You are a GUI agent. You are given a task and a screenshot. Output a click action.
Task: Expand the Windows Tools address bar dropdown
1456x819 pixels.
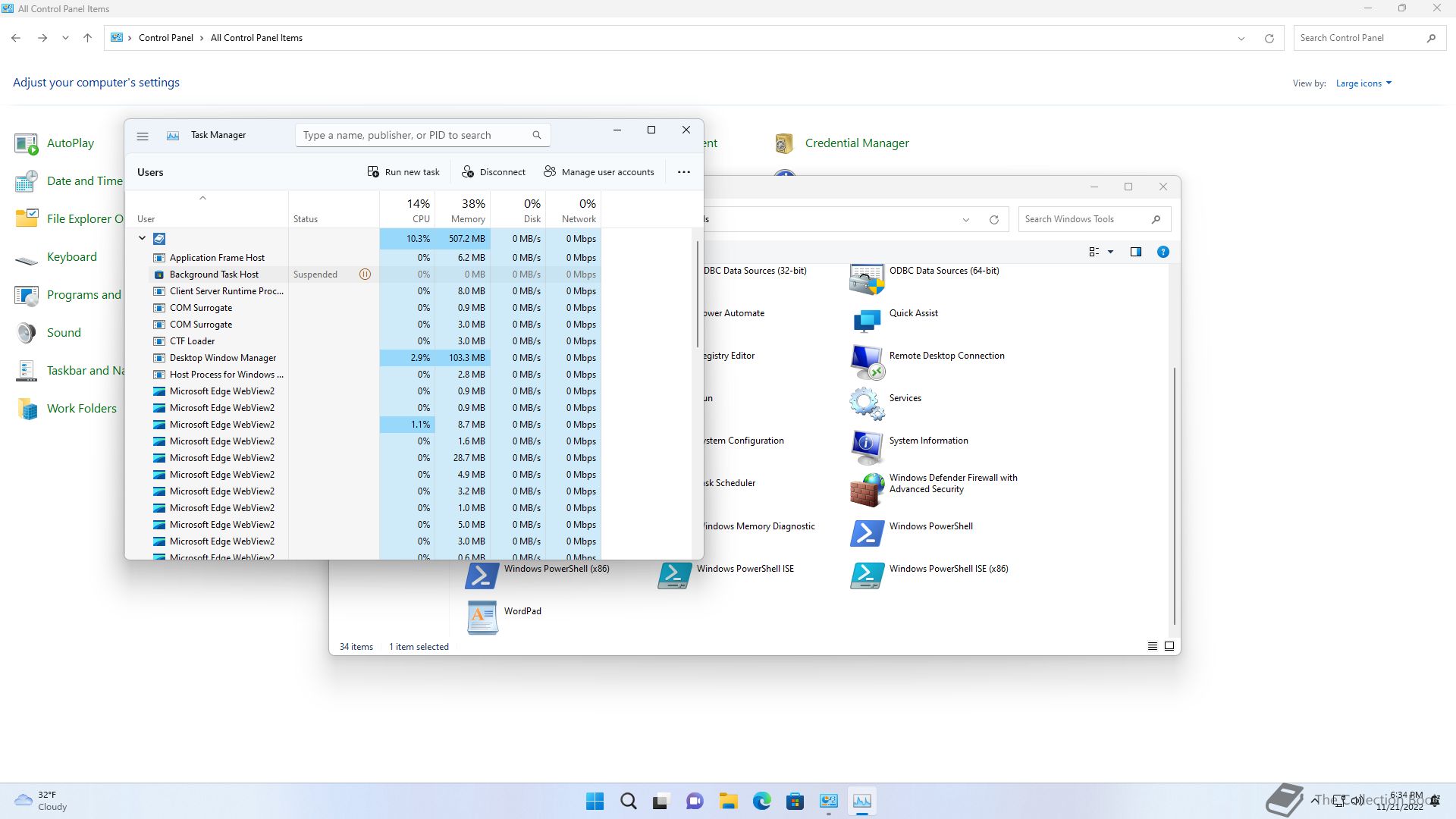coord(966,220)
